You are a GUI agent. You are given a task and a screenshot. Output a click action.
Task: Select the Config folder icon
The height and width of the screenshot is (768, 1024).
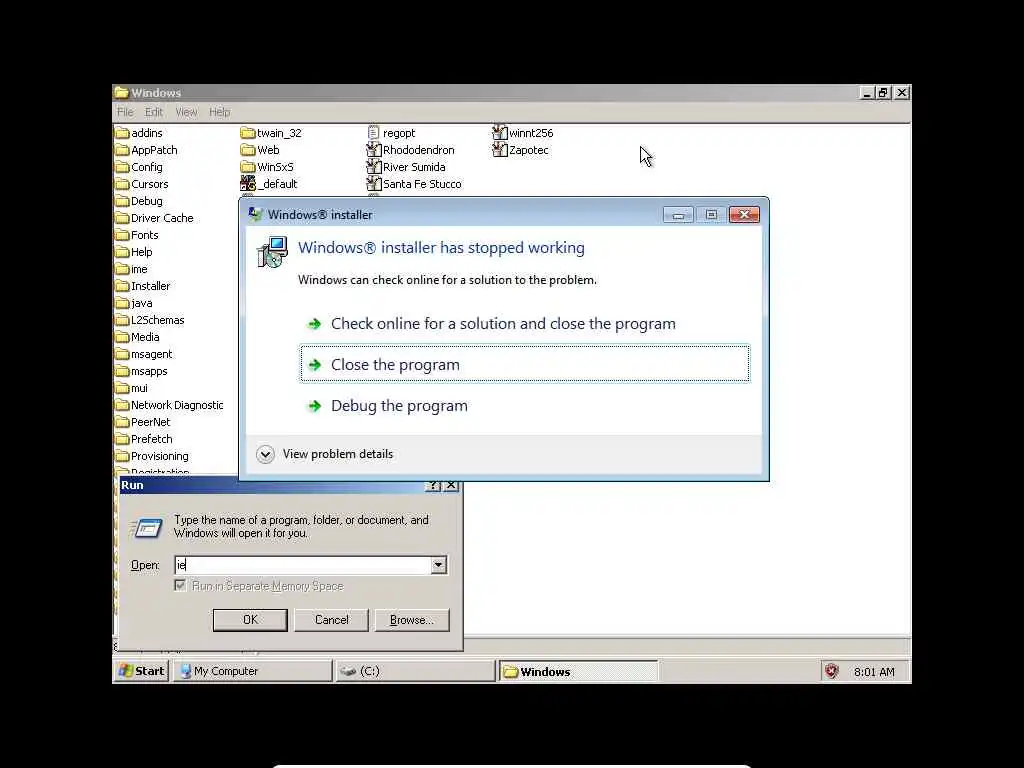point(122,167)
